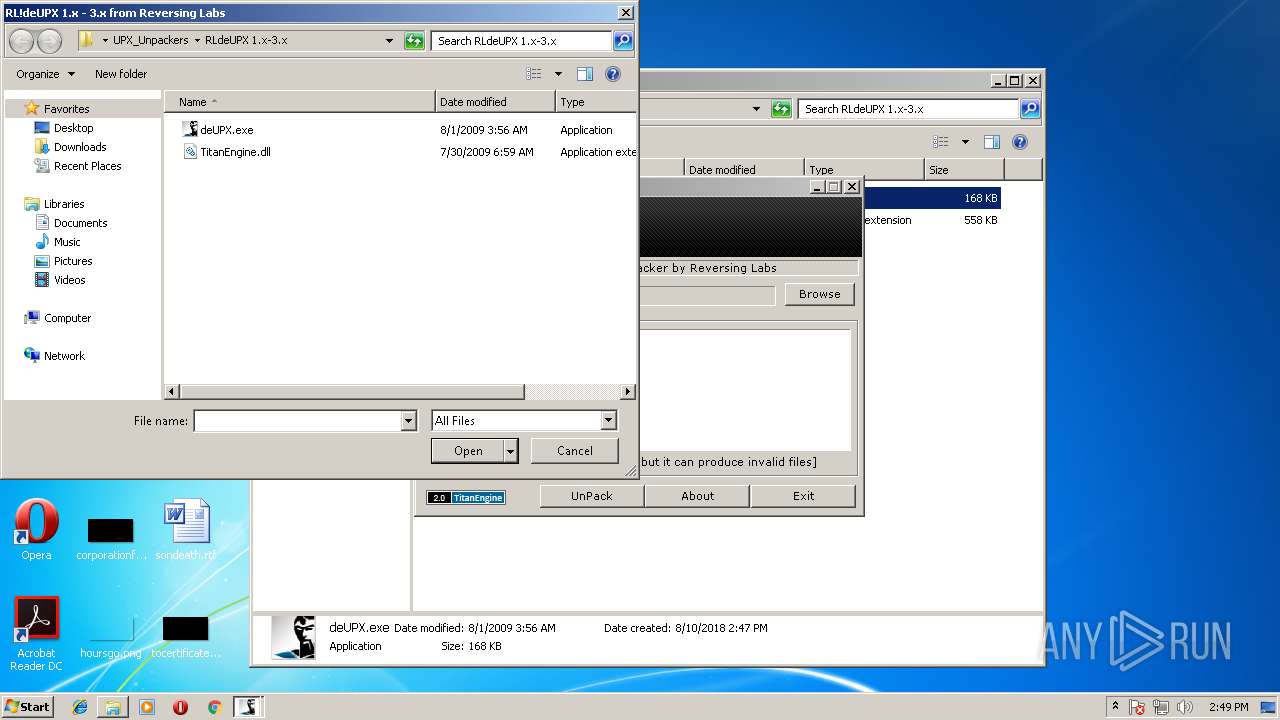1280x720 pixels.
Task: Click the taskbar clock showing 2:49 PM
Action: click(x=1228, y=707)
